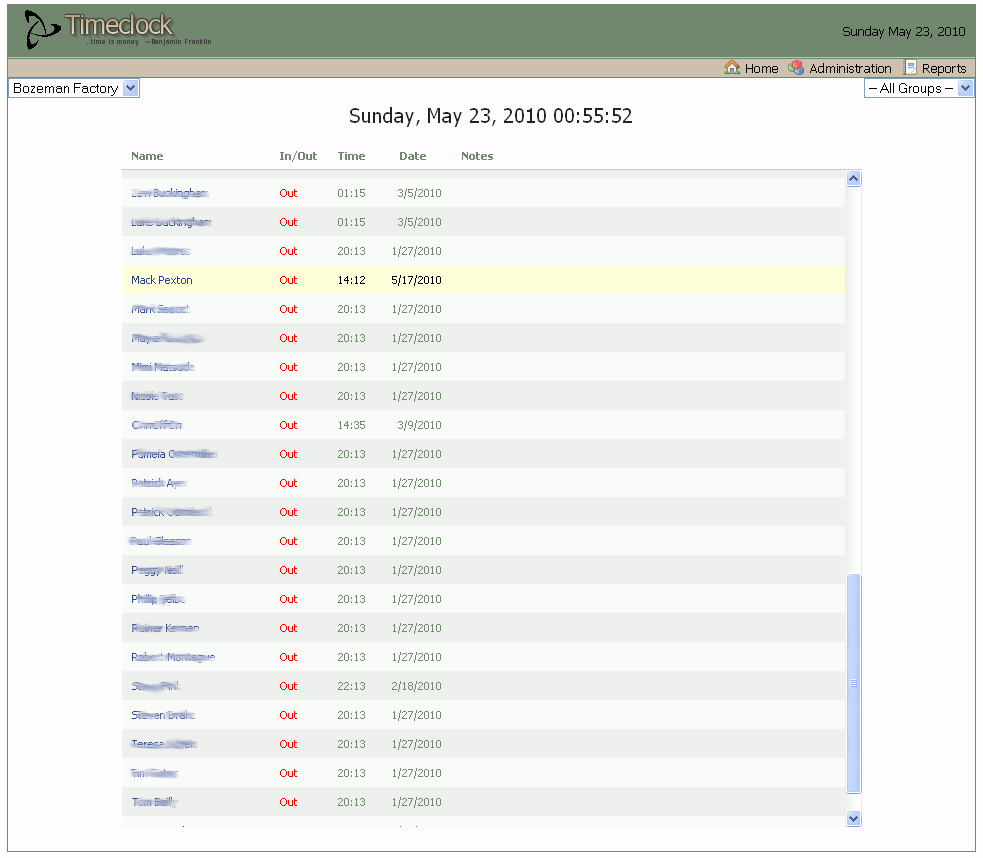This screenshot has height=858, width=983.
Task: Click the 5/17/2010 date cell
Action: coord(416,280)
